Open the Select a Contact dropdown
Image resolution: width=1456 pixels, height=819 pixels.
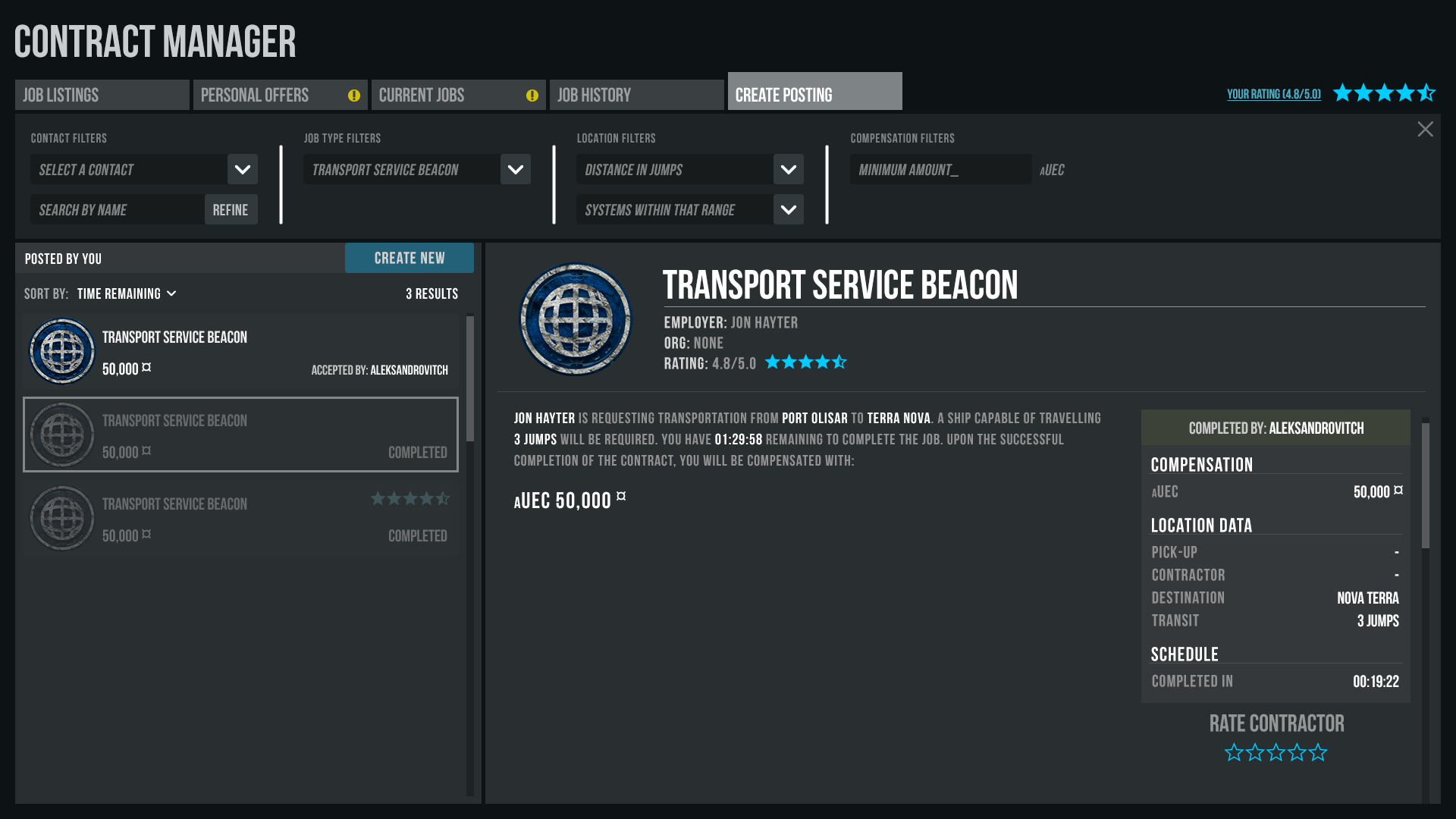(243, 170)
